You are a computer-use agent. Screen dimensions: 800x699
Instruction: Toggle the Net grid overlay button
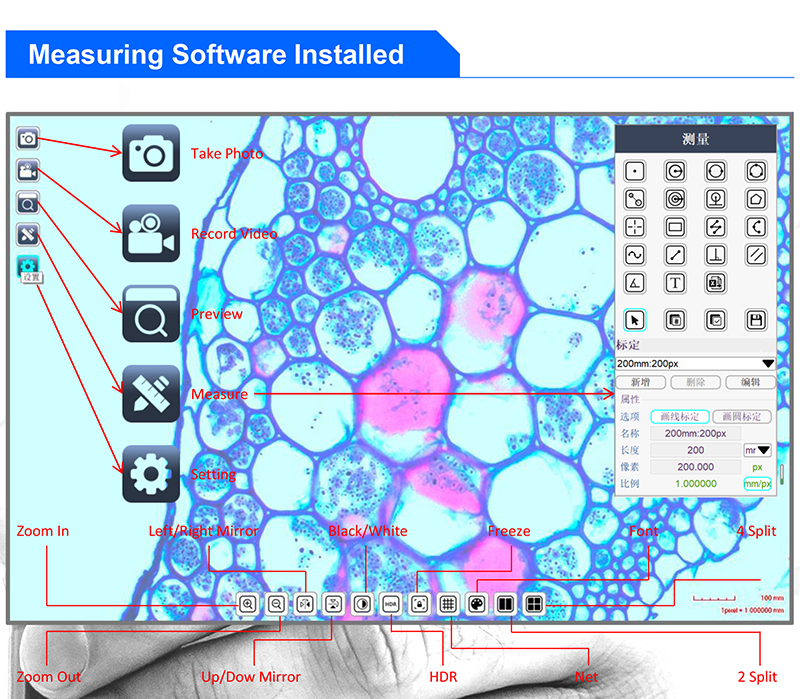(x=449, y=604)
